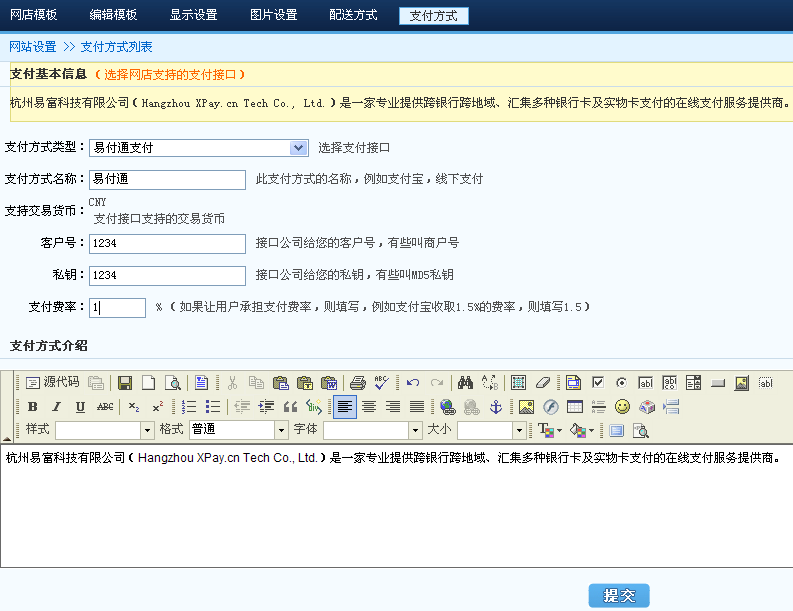Insert a page break icon
The image size is (793, 611).
(671, 407)
